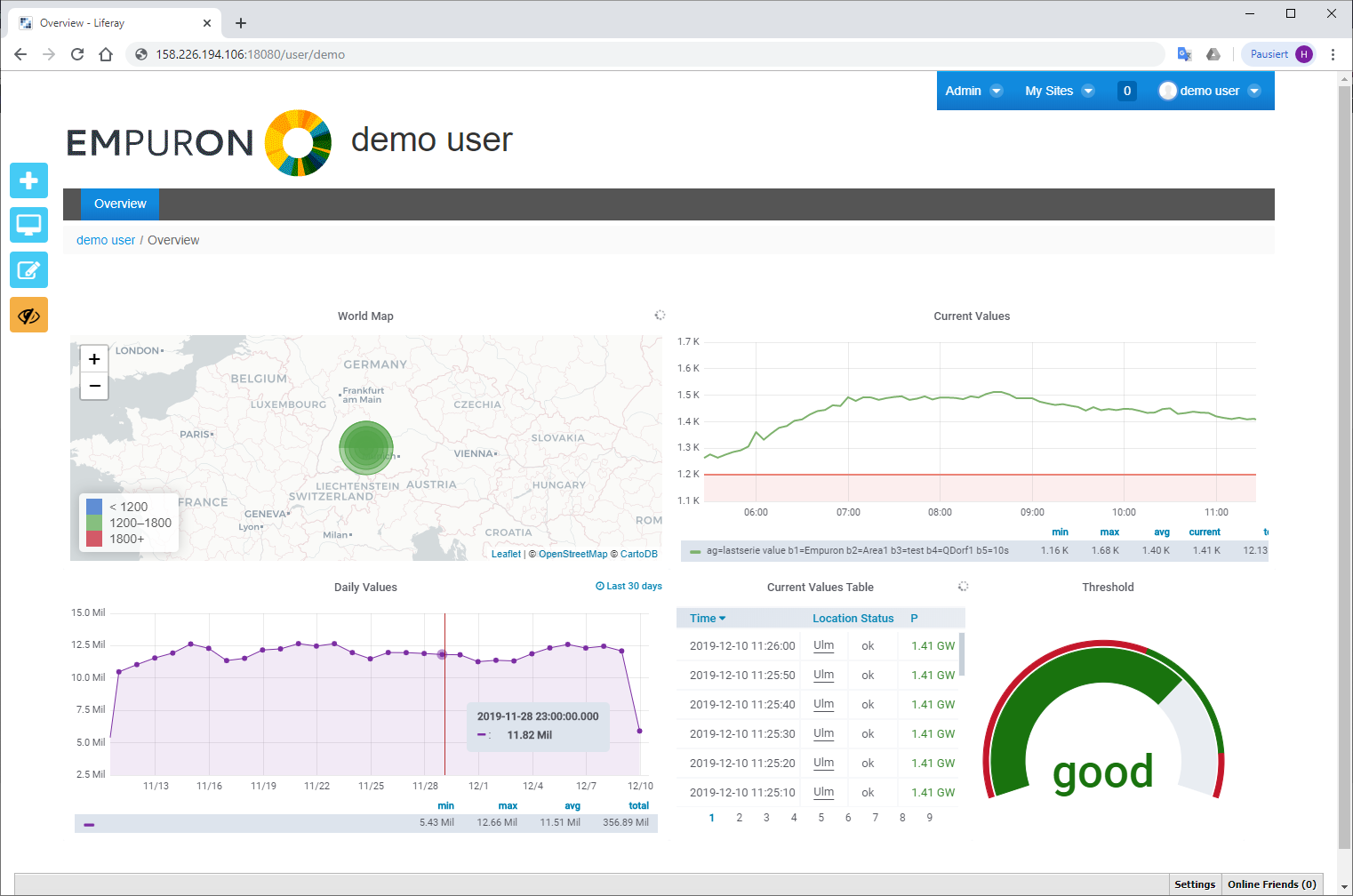Sort table by Time column
Image resolution: width=1353 pixels, height=896 pixels.
click(708, 618)
